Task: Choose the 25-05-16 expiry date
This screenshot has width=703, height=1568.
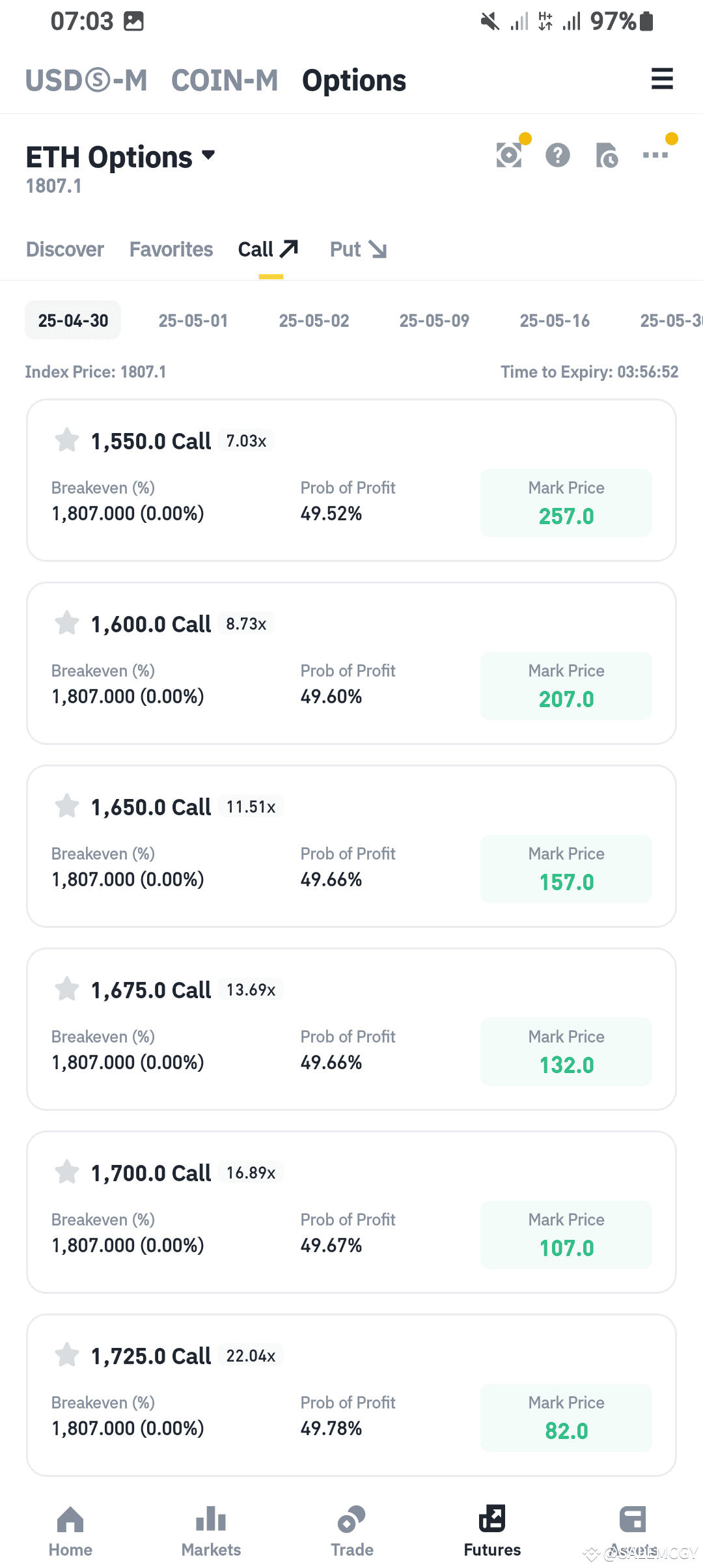Action: (555, 320)
